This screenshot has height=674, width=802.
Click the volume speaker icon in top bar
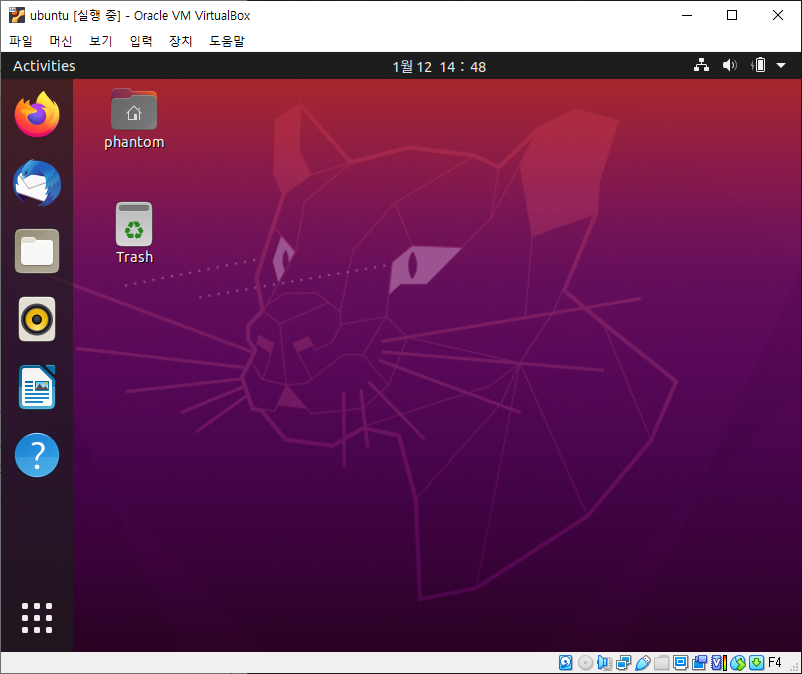pyautogui.click(x=729, y=65)
